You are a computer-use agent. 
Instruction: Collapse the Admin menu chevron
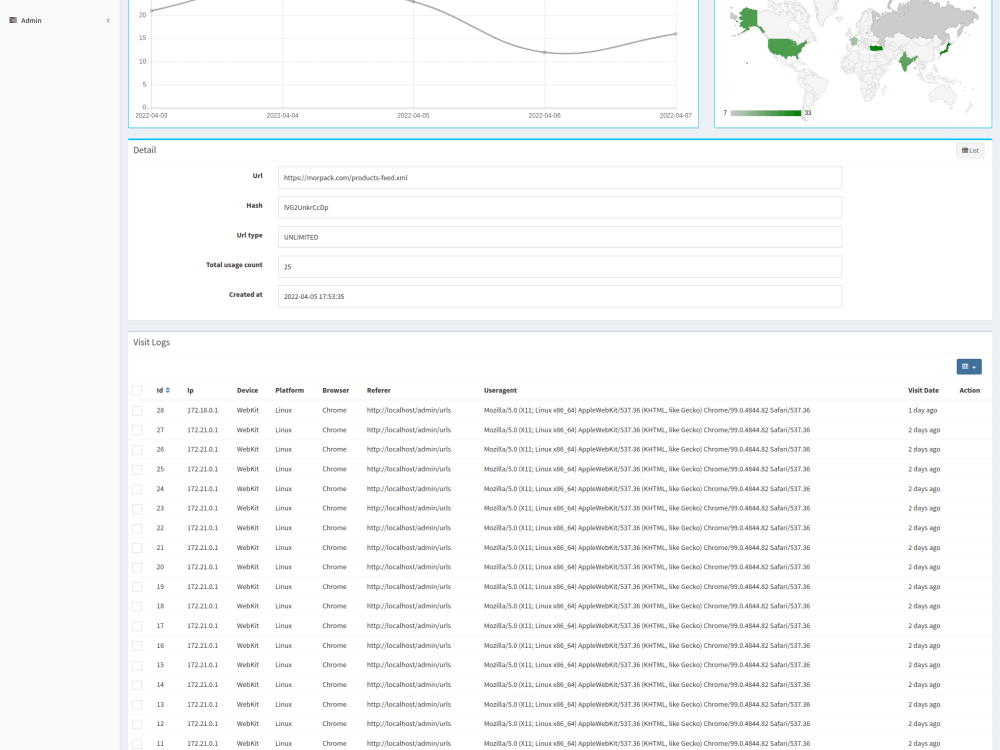pos(108,20)
